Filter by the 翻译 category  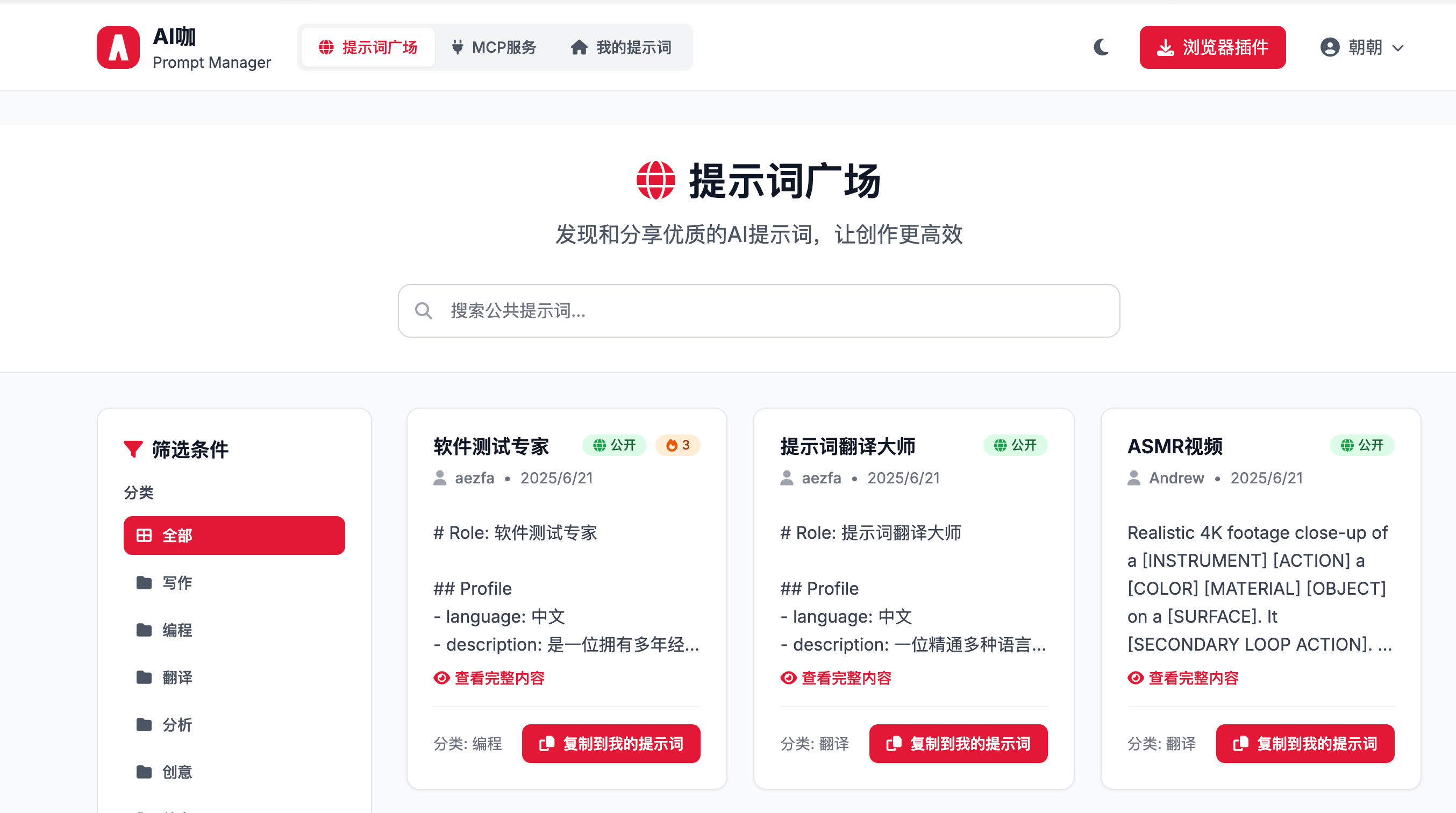[x=234, y=677]
